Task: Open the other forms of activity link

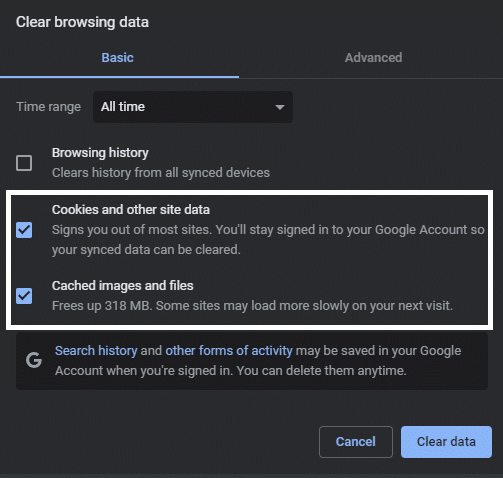Action: pyautogui.click(x=229, y=351)
